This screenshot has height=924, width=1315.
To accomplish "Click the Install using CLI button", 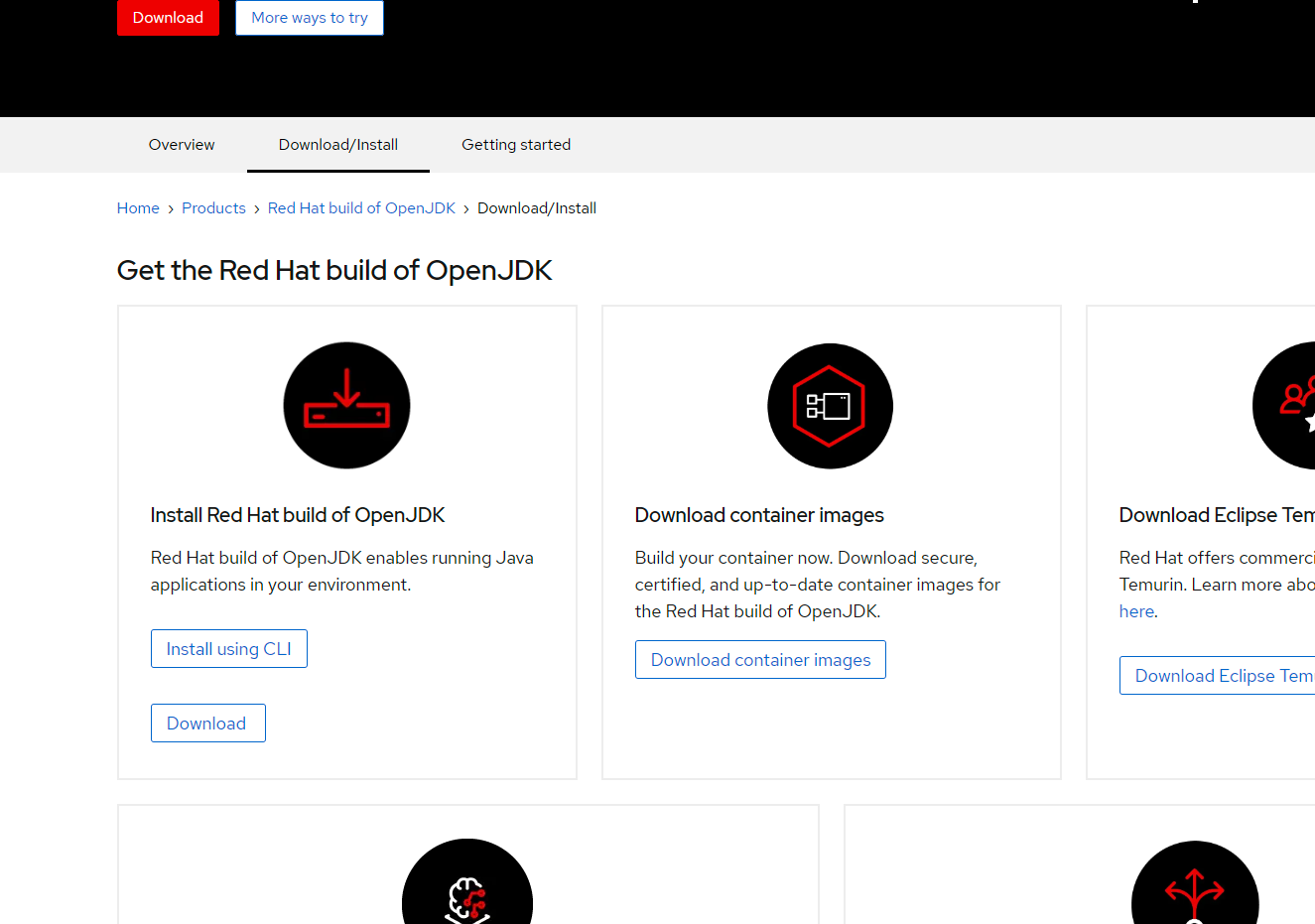I will 229,649.
